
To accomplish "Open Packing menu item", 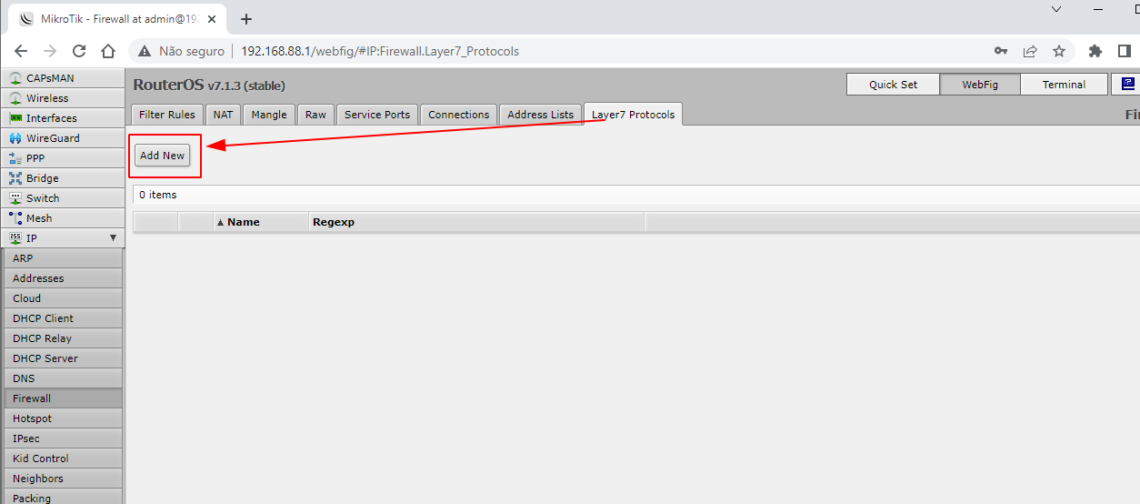I will (x=63, y=497).
